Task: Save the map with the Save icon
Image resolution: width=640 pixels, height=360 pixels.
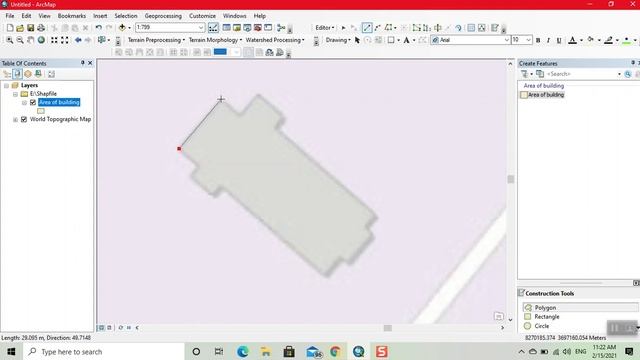Action: coord(31,28)
